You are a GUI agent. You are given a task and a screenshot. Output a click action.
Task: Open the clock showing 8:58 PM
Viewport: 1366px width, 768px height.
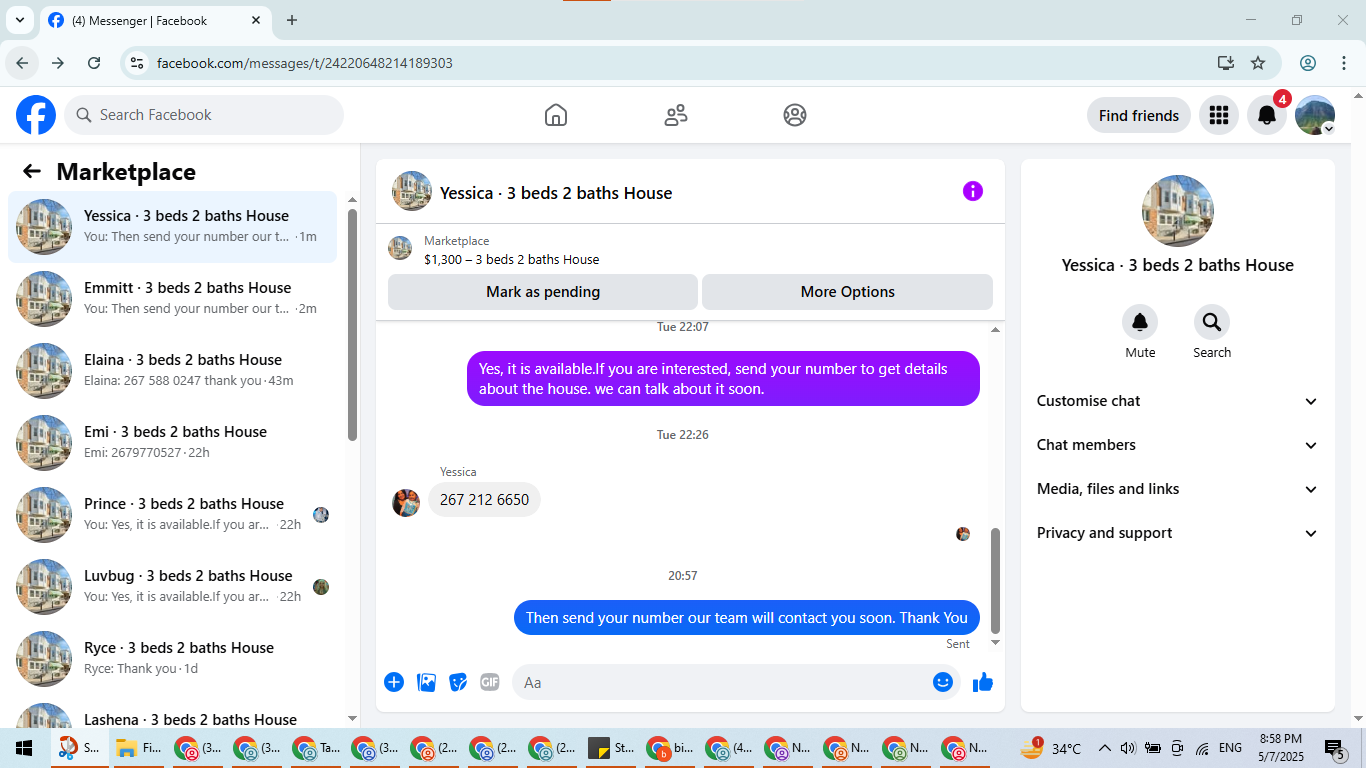(x=1280, y=748)
